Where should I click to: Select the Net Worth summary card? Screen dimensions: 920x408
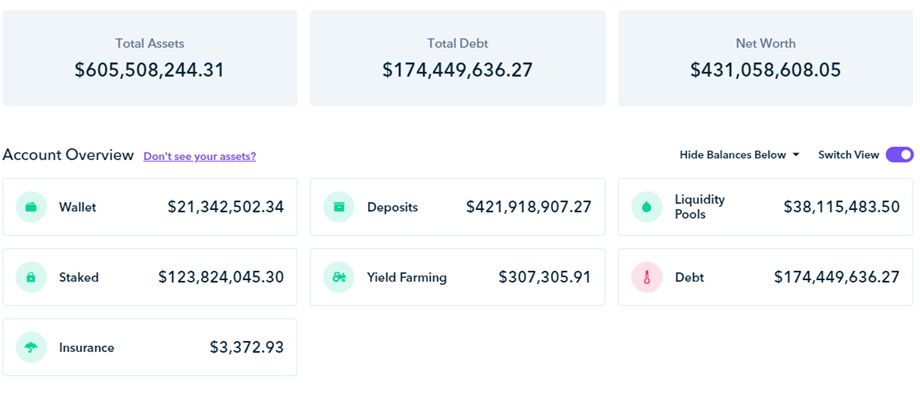[x=765, y=58]
